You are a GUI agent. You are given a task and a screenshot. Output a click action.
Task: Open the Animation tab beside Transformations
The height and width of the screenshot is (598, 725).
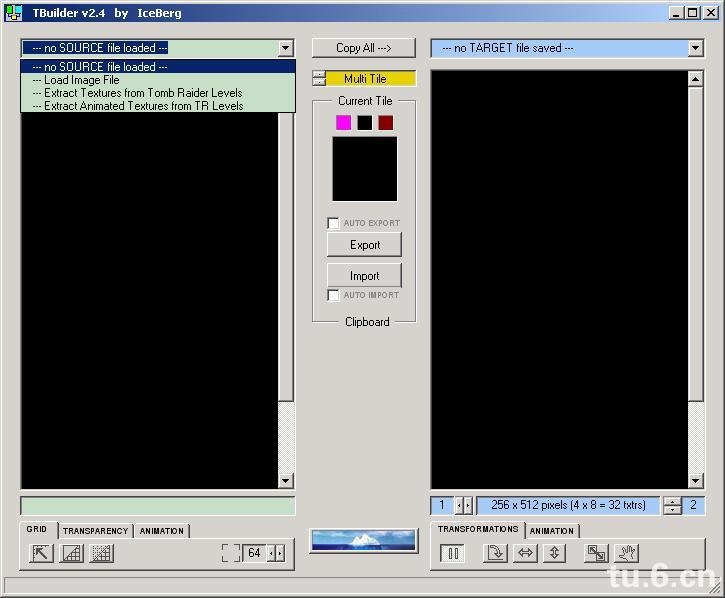coord(552,531)
